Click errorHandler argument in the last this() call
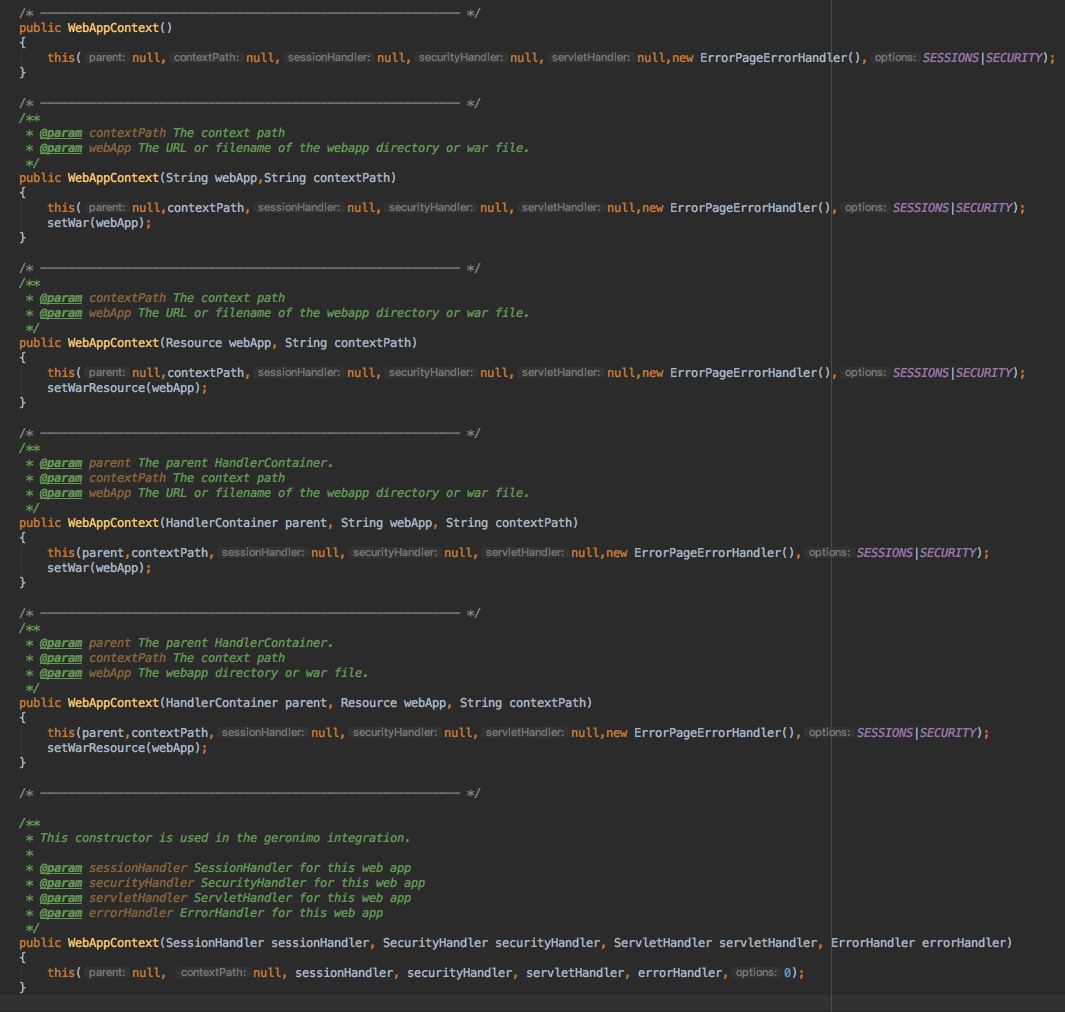The image size is (1065, 1012). click(683, 973)
